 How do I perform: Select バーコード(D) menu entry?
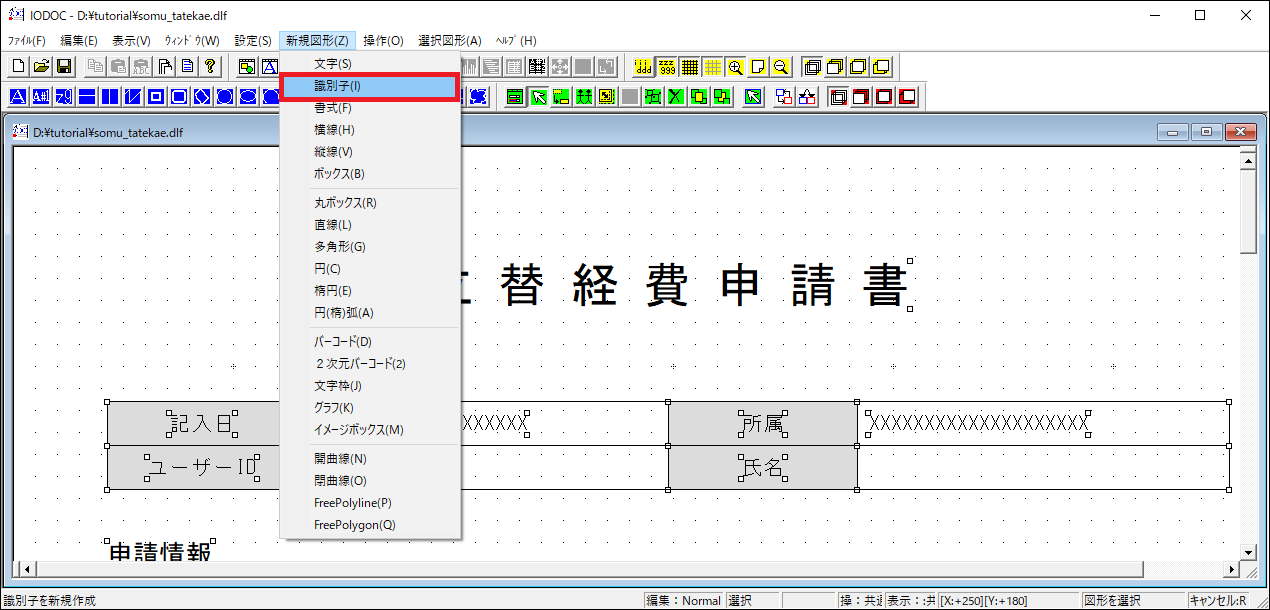click(x=343, y=342)
